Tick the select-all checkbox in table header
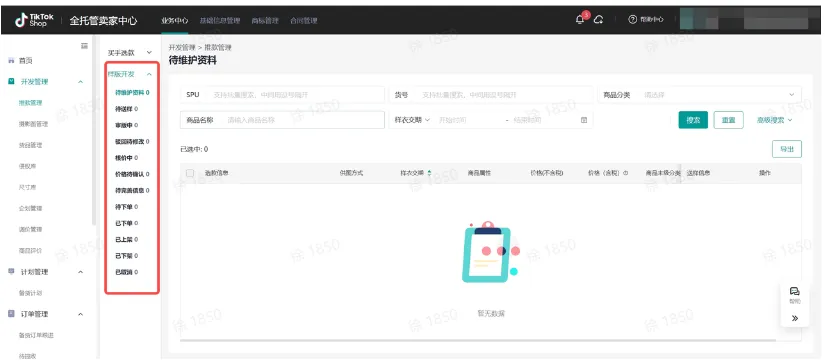825x363 pixels. (x=190, y=173)
